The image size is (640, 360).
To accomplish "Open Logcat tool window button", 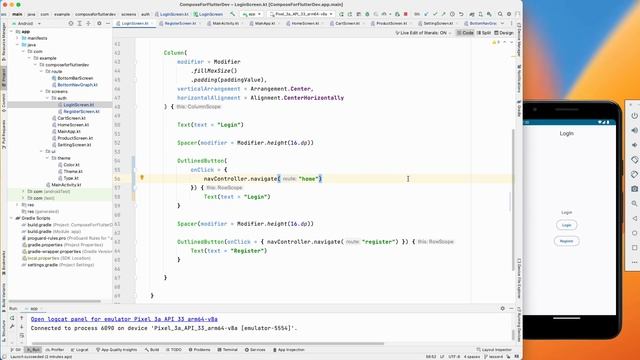I will (80, 350).
